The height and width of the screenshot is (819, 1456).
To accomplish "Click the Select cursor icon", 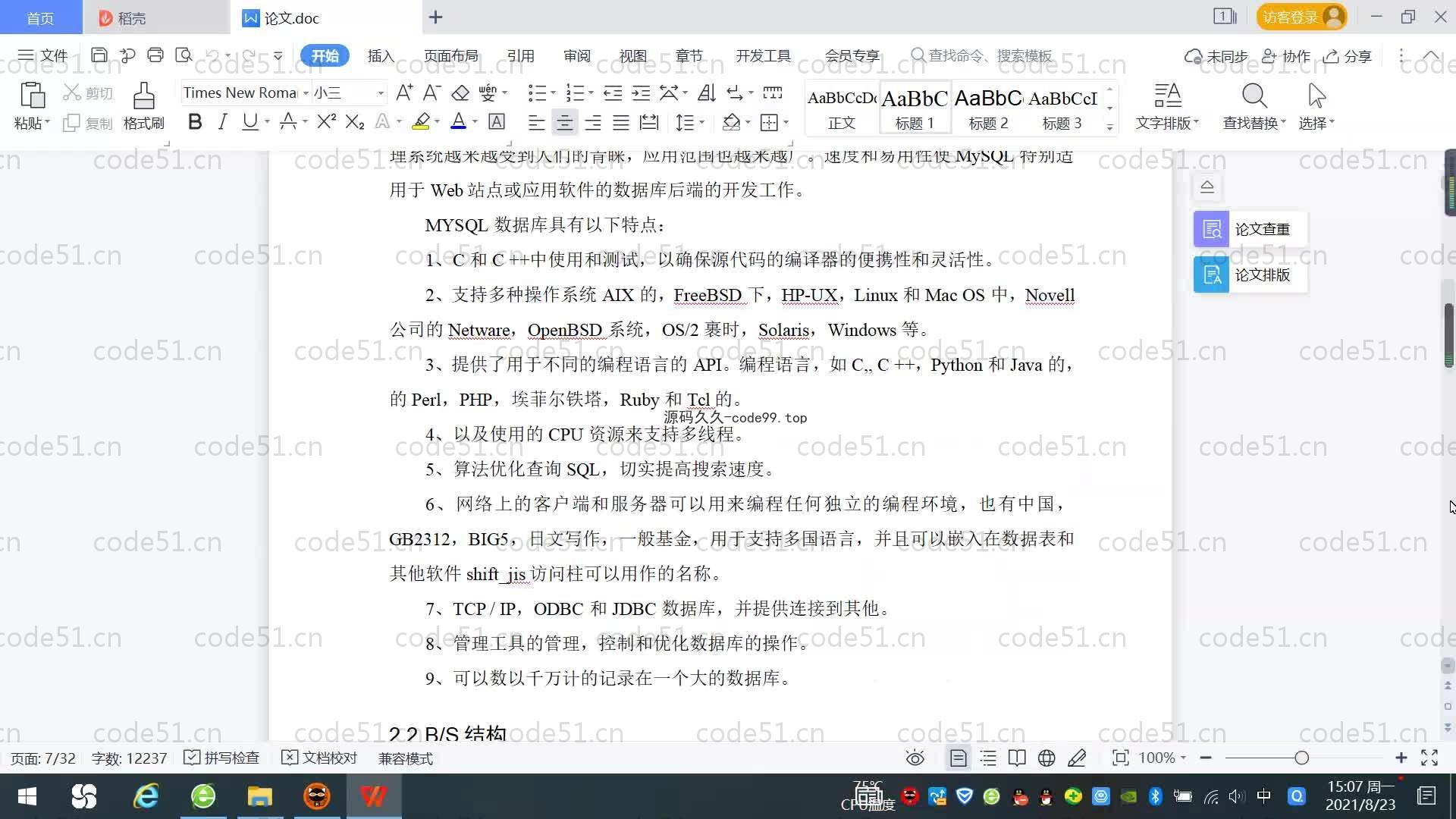I will [1317, 96].
